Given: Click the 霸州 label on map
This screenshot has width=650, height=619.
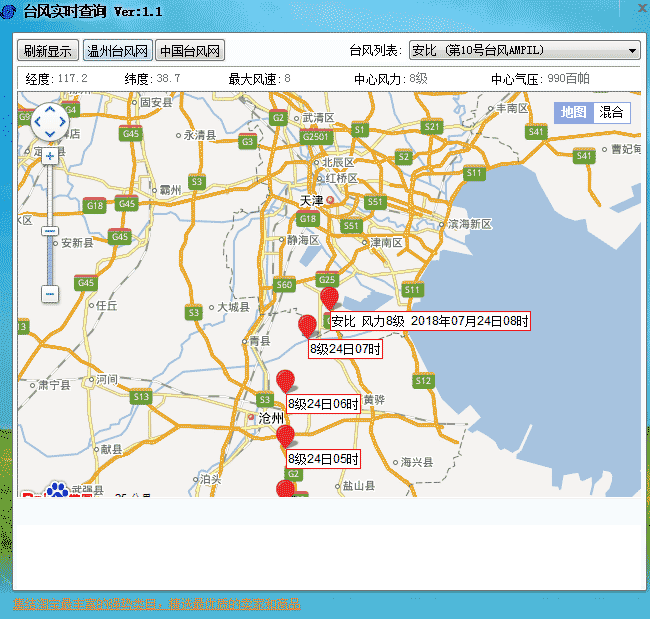Looking at the screenshot, I should [x=170, y=190].
